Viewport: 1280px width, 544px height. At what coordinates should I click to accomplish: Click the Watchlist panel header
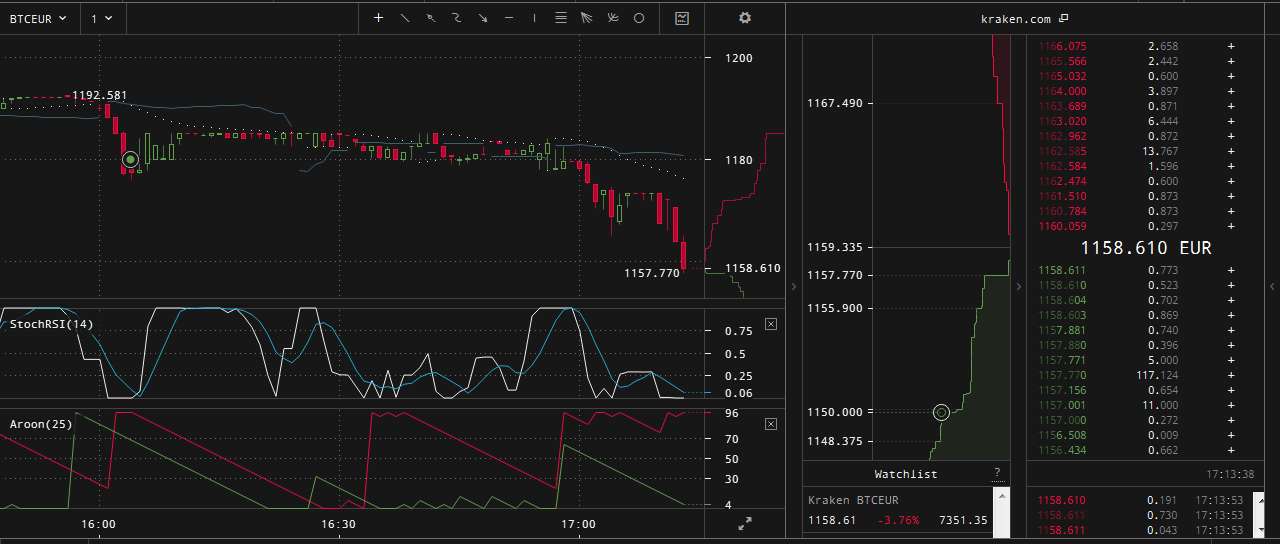tap(906, 474)
